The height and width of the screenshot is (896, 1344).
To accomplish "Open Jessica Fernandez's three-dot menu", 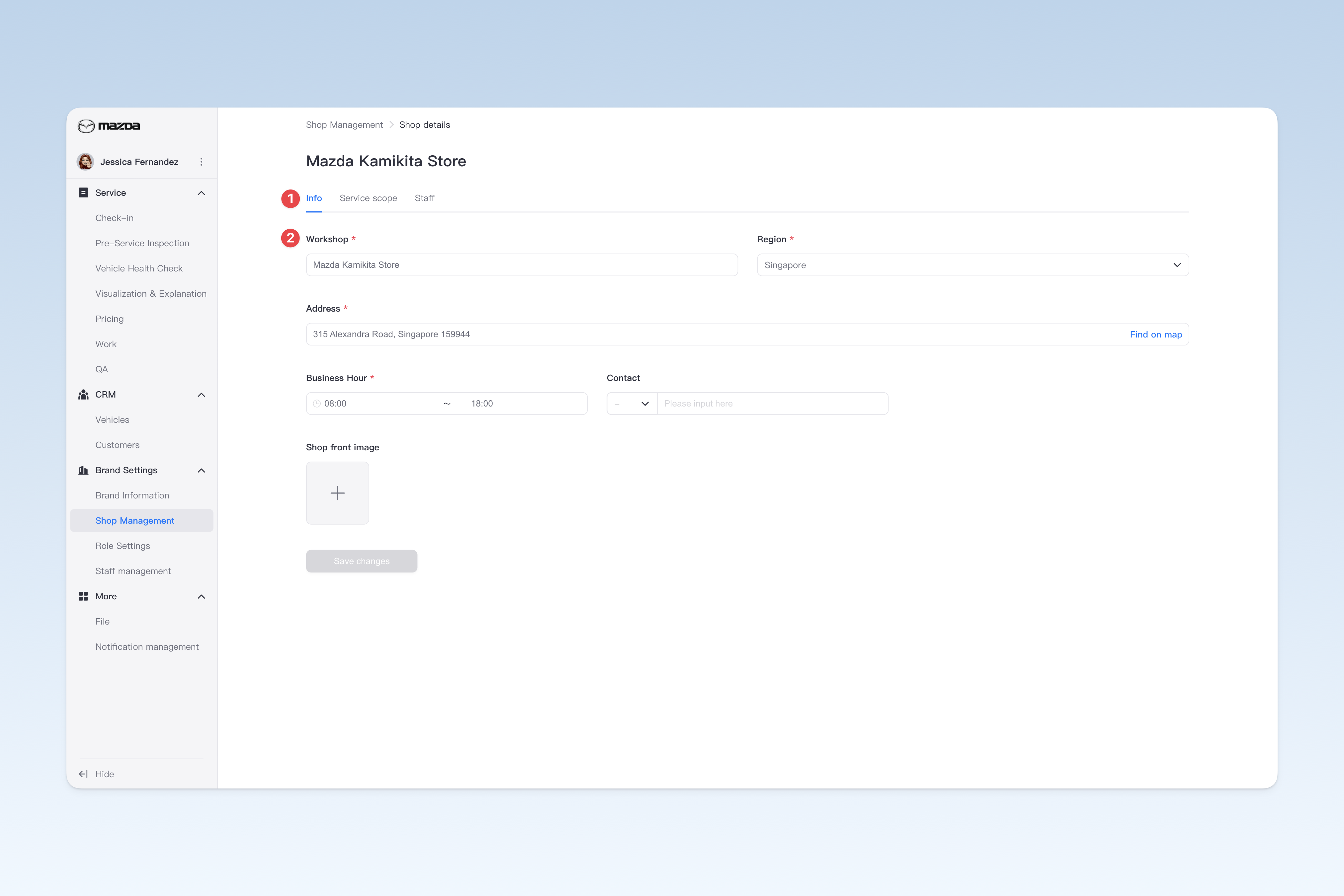I will pyautogui.click(x=201, y=162).
